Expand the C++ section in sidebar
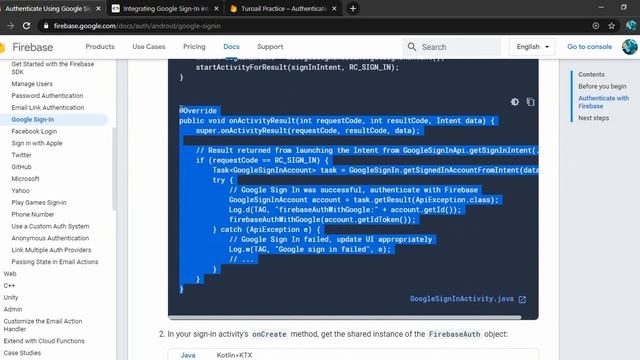The image size is (640, 360). click(9, 285)
